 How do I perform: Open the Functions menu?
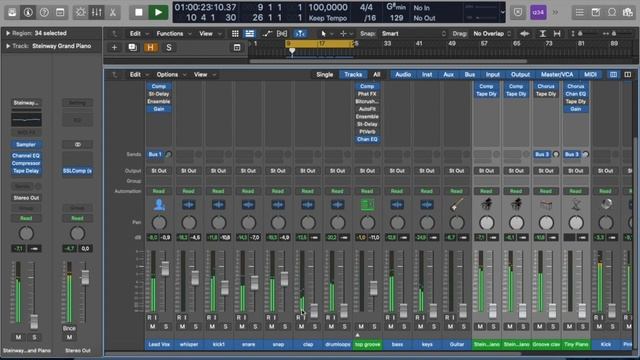coord(174,33)
